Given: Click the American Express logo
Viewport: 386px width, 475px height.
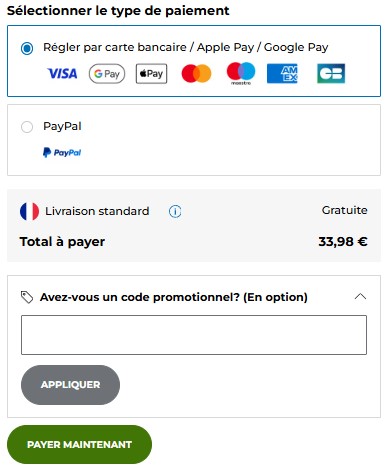Looking at the screenshot, I should pos(282,74).
